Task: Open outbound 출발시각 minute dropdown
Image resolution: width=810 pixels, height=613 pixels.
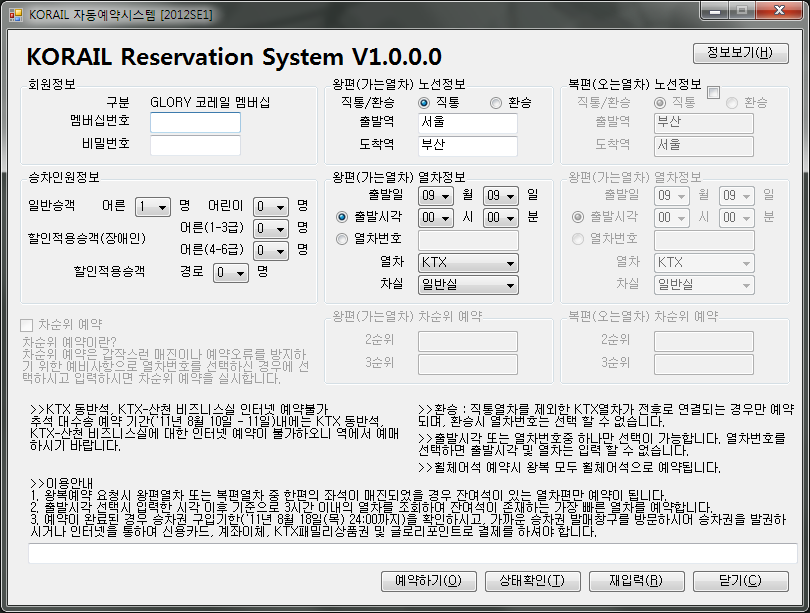Action: click(501, 218)
